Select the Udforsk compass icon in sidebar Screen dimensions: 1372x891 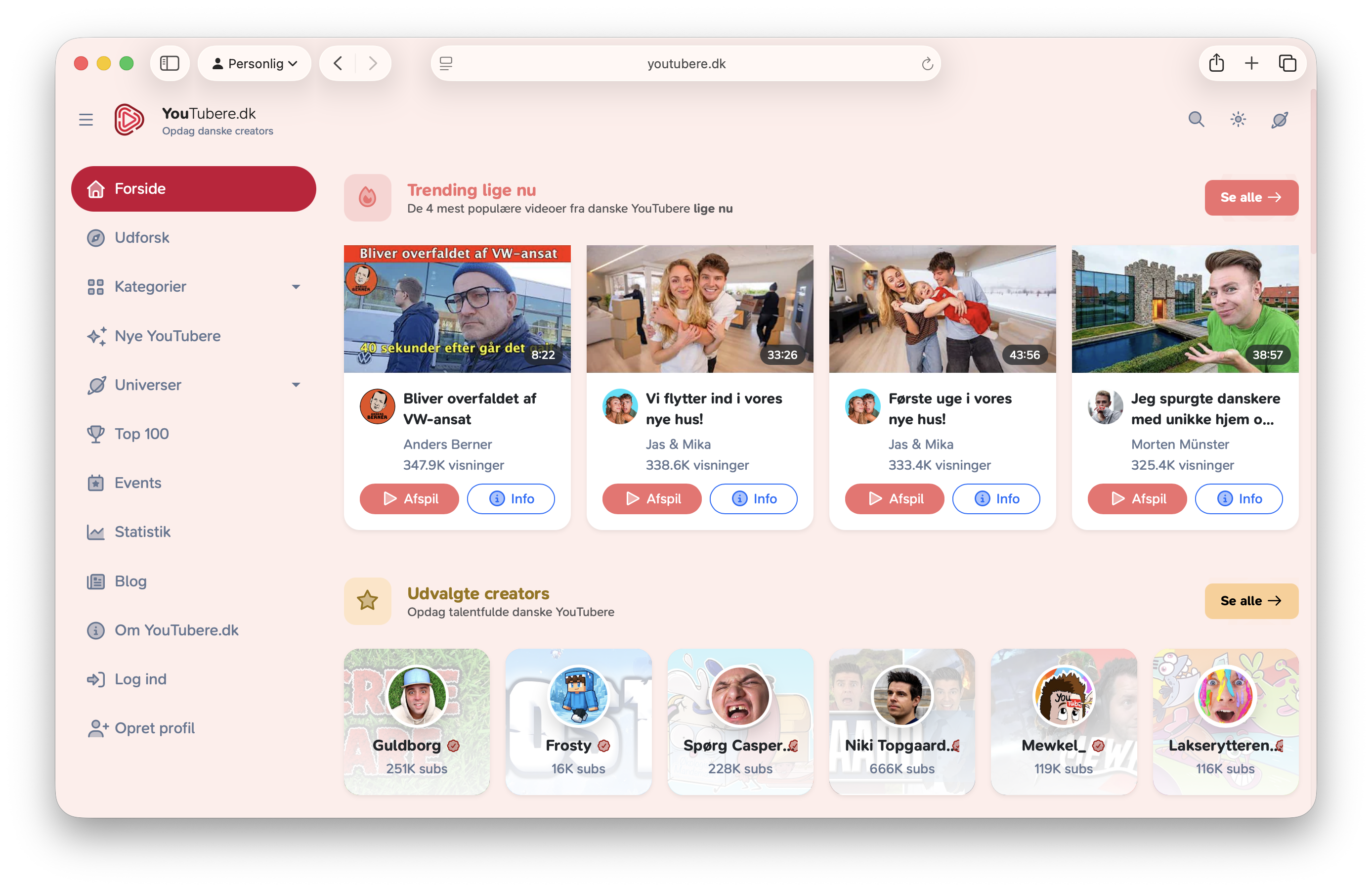(x=96, y=237)
